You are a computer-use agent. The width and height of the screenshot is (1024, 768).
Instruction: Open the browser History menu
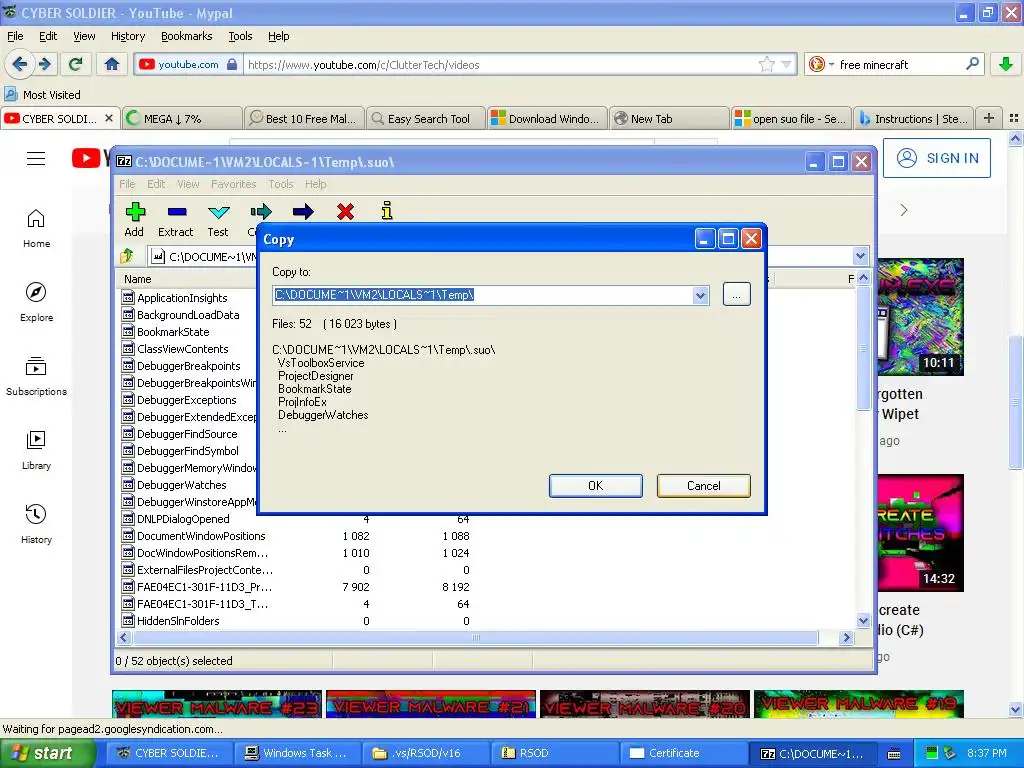128,36
